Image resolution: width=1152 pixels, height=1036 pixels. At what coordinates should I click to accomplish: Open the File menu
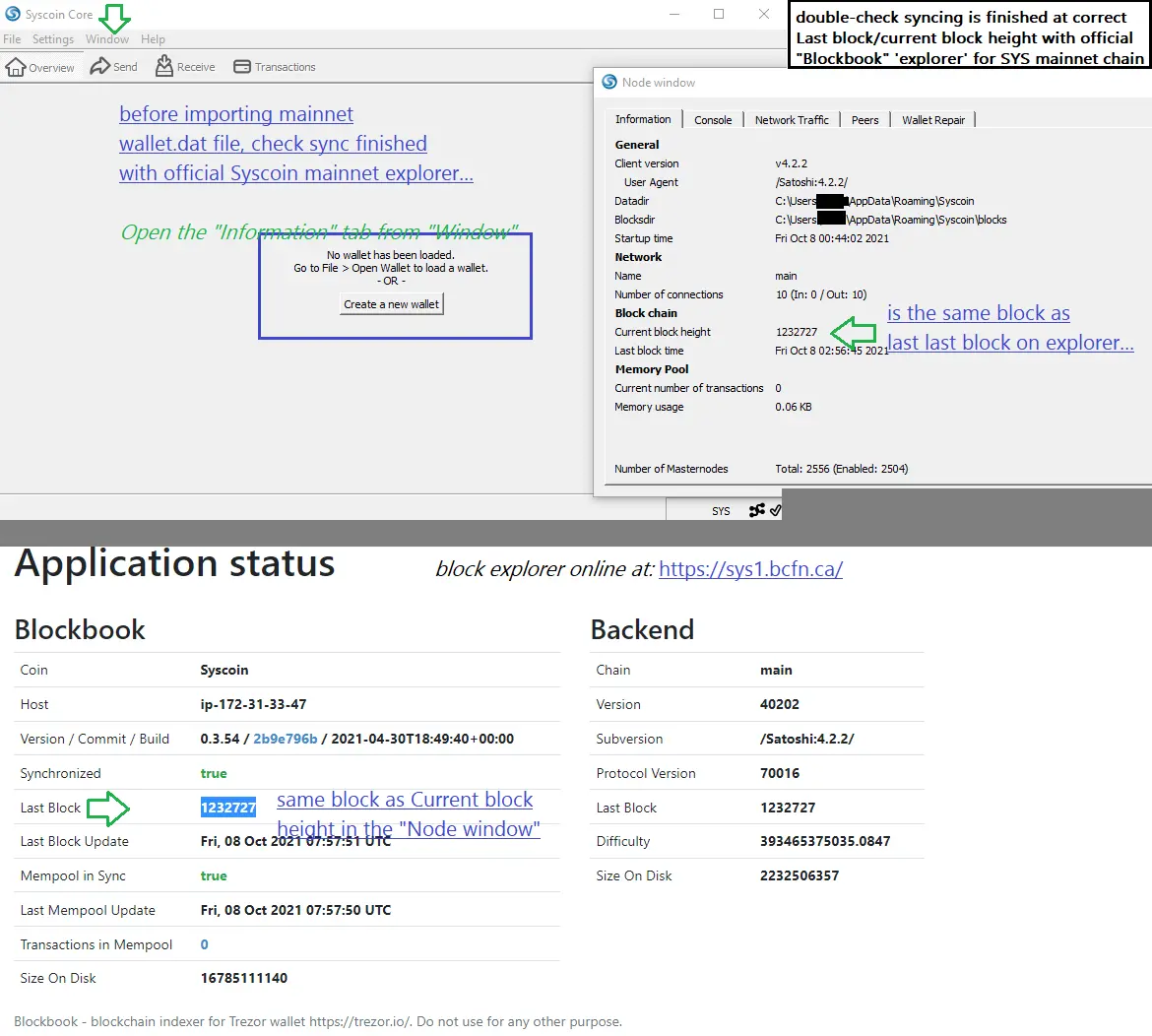[12, 39]
